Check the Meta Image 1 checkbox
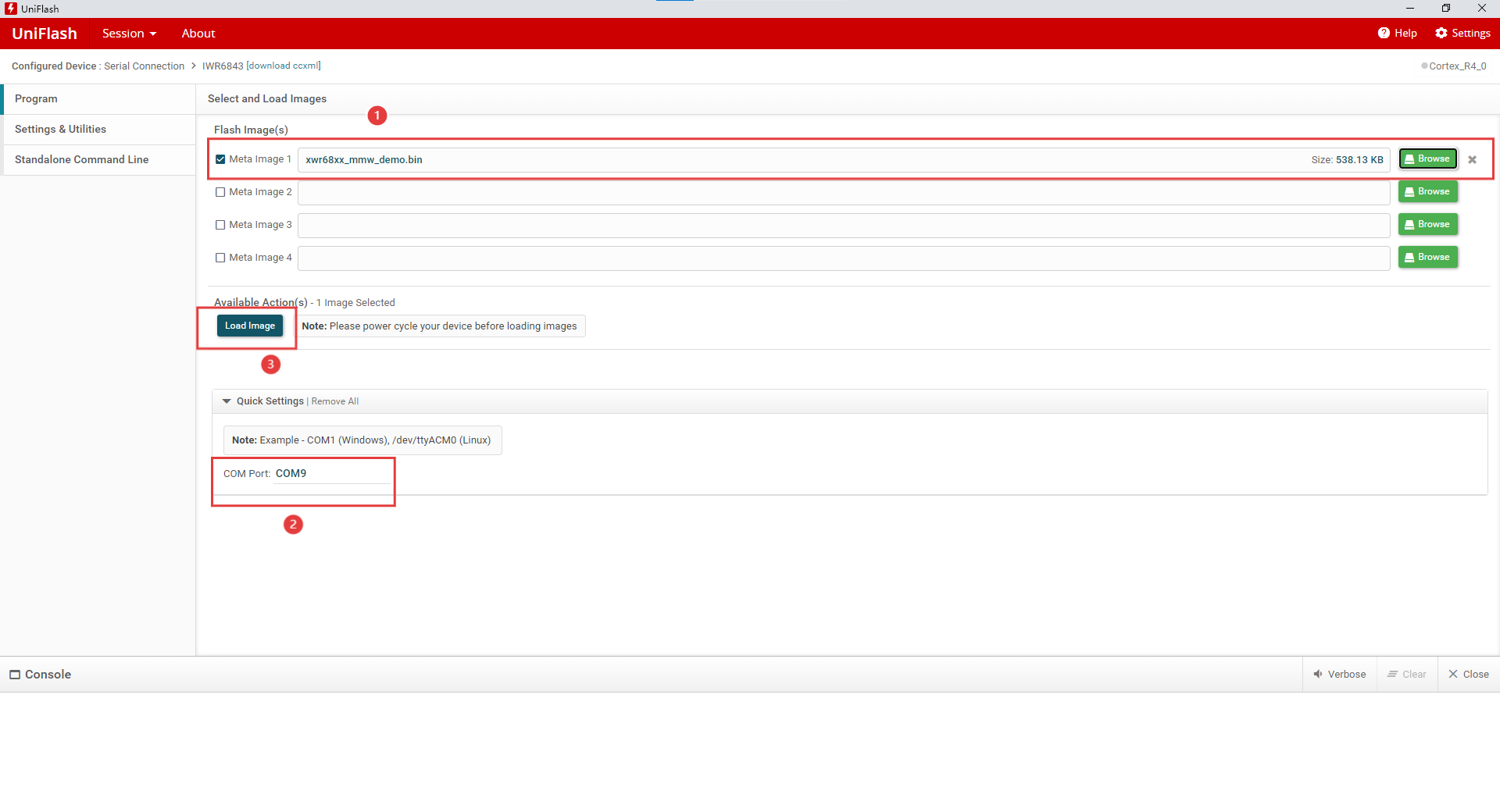The width and height of the screenshot is (1500, 812). click(x=220, y=159)
